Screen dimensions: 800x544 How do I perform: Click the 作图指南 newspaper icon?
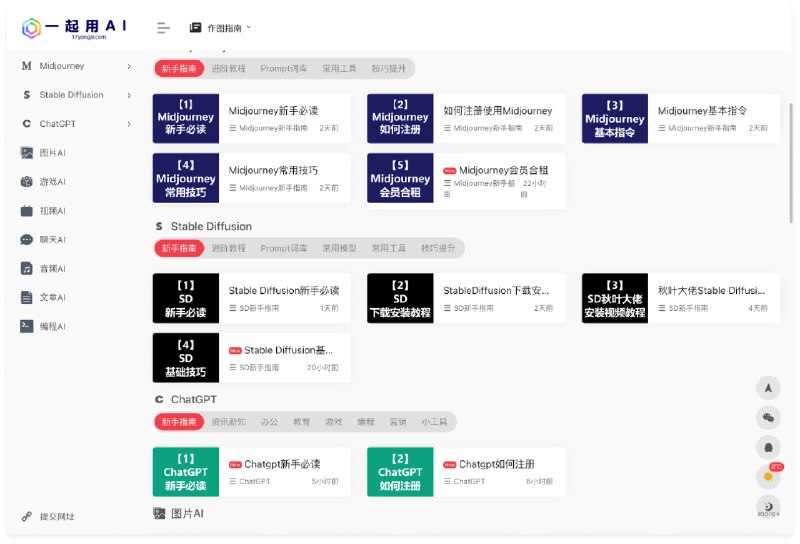tap(195, 28)
